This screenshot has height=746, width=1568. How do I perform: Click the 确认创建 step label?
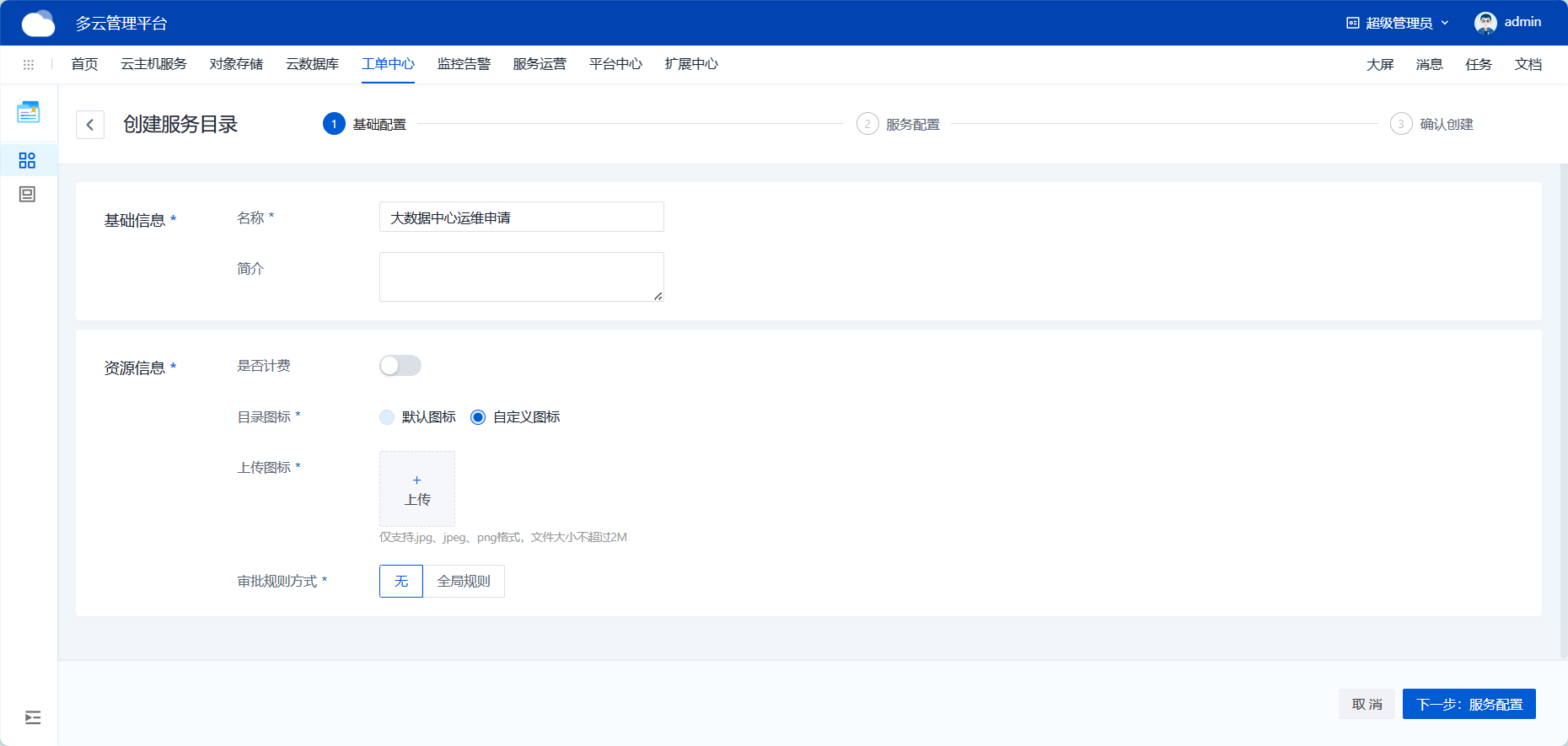[x=1447, y=125]
